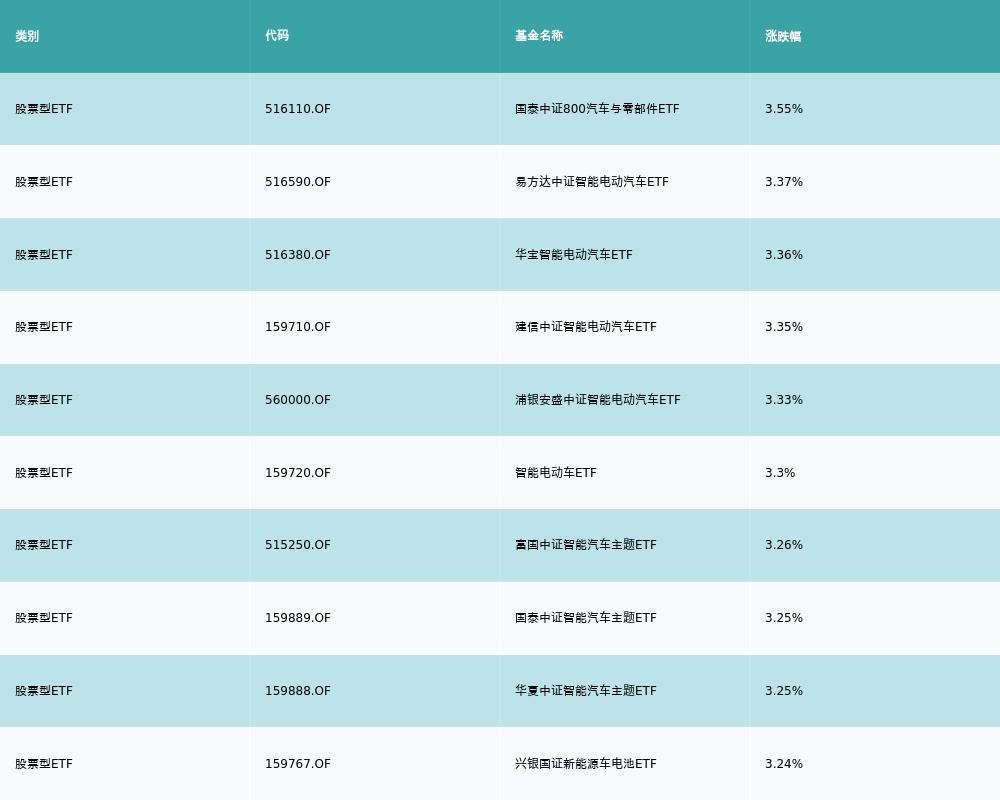Select fund 华夏中证智能汽车主题ETF

click(585, 691)
